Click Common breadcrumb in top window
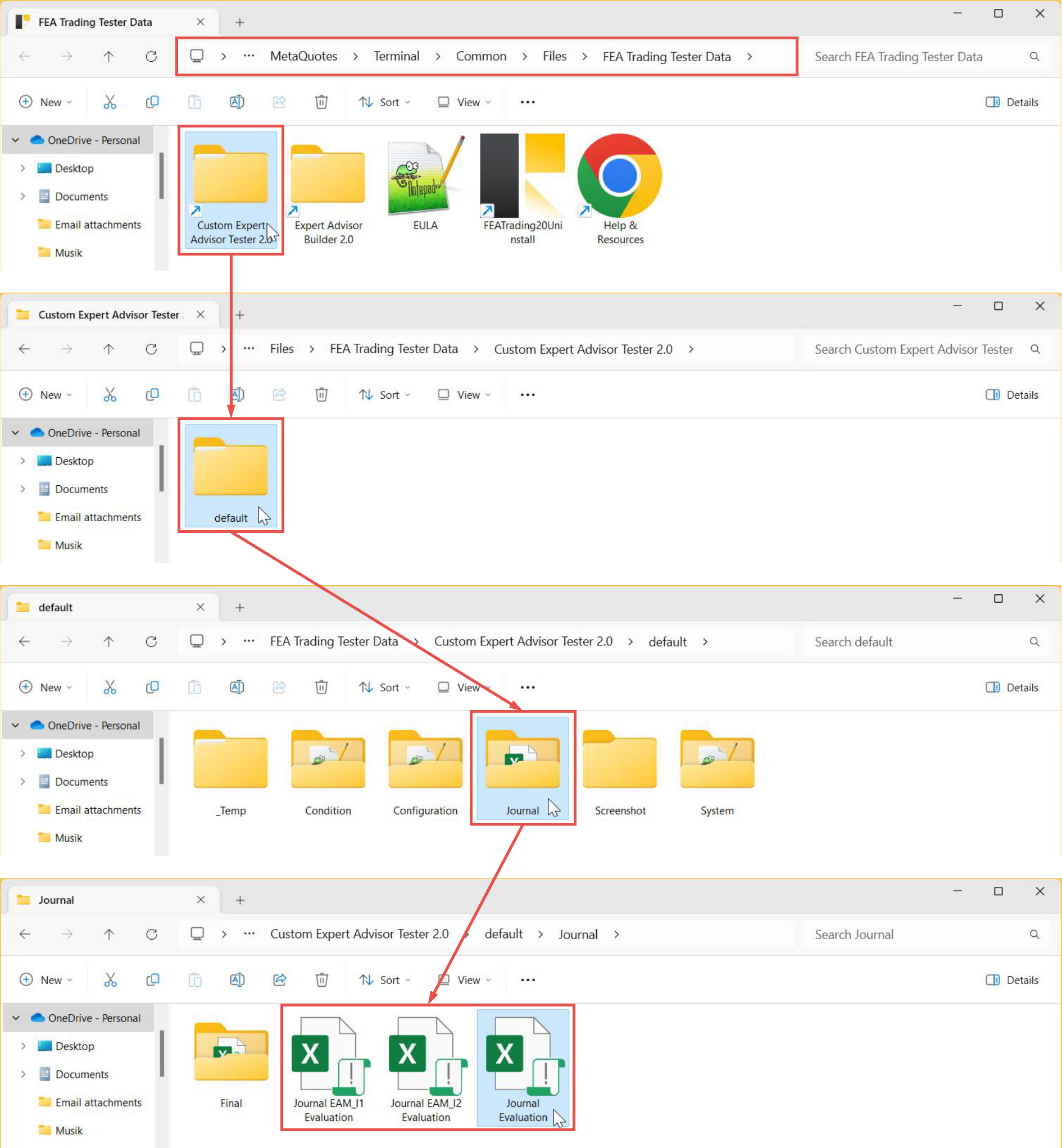Image resolution: width=1062 pixels, height=1148 pixels. 481,56
